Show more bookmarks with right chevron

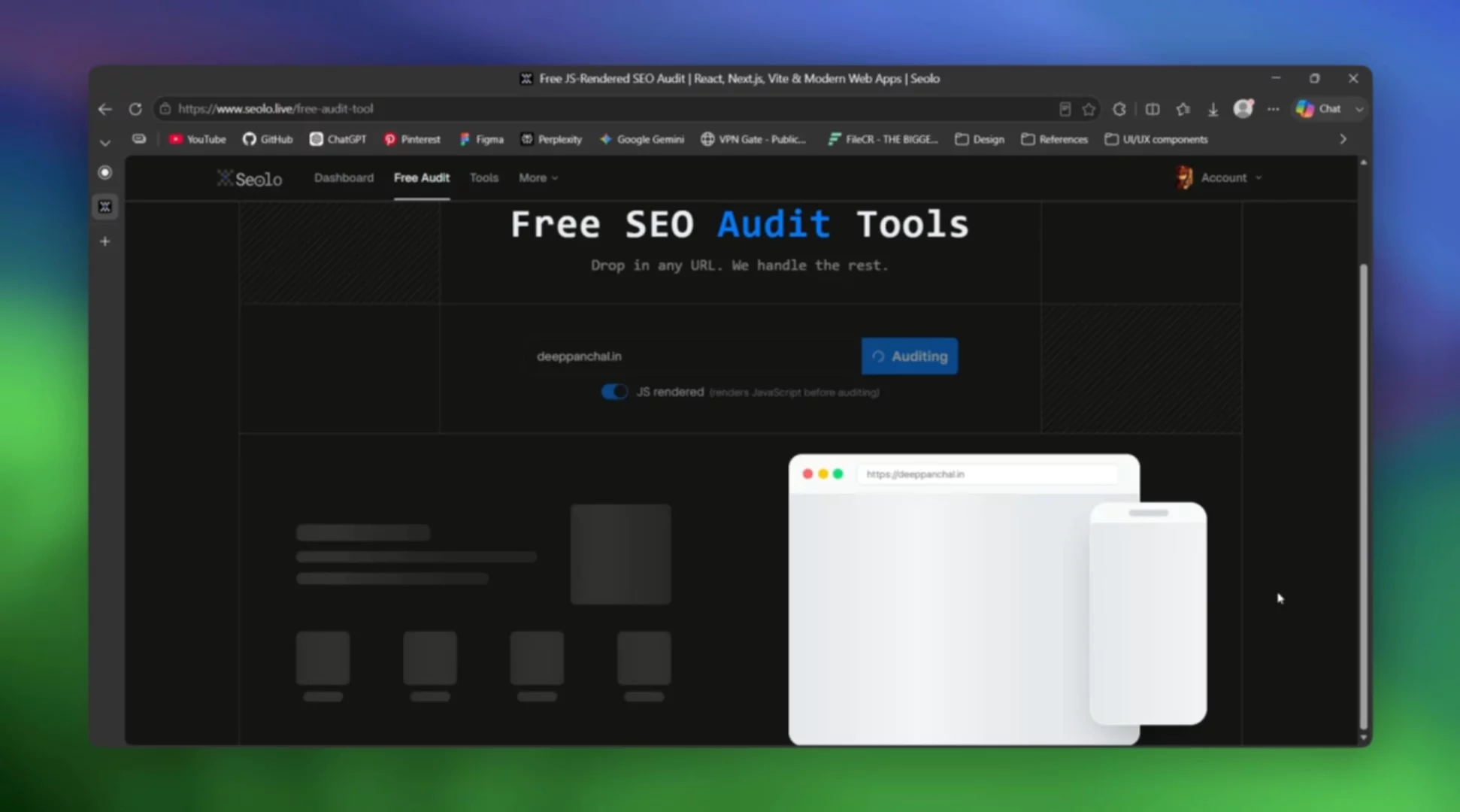point(1343,139)
